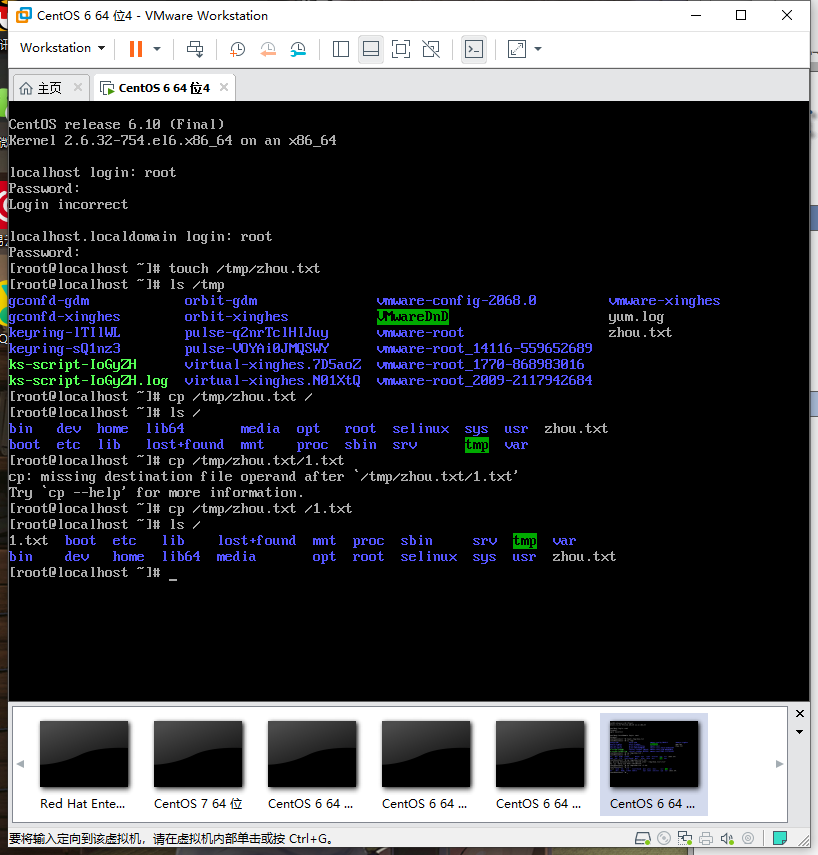Select the highlighted active CentOS 6 64 thumbnail
This screenshot has width=818, height=855.
point(653,764)
